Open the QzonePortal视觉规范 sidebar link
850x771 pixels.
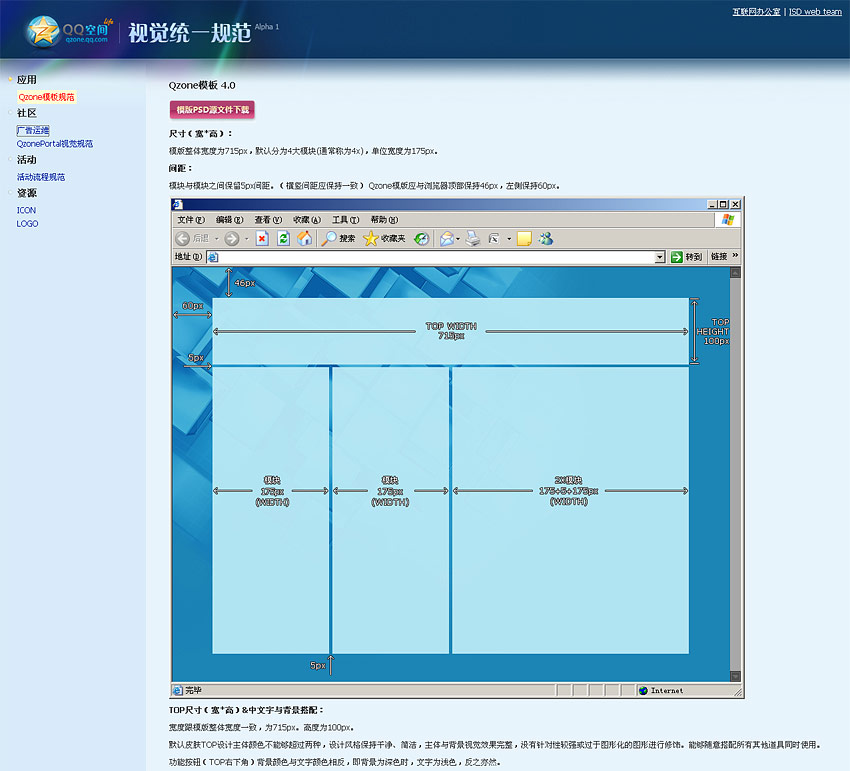point(55,144)
